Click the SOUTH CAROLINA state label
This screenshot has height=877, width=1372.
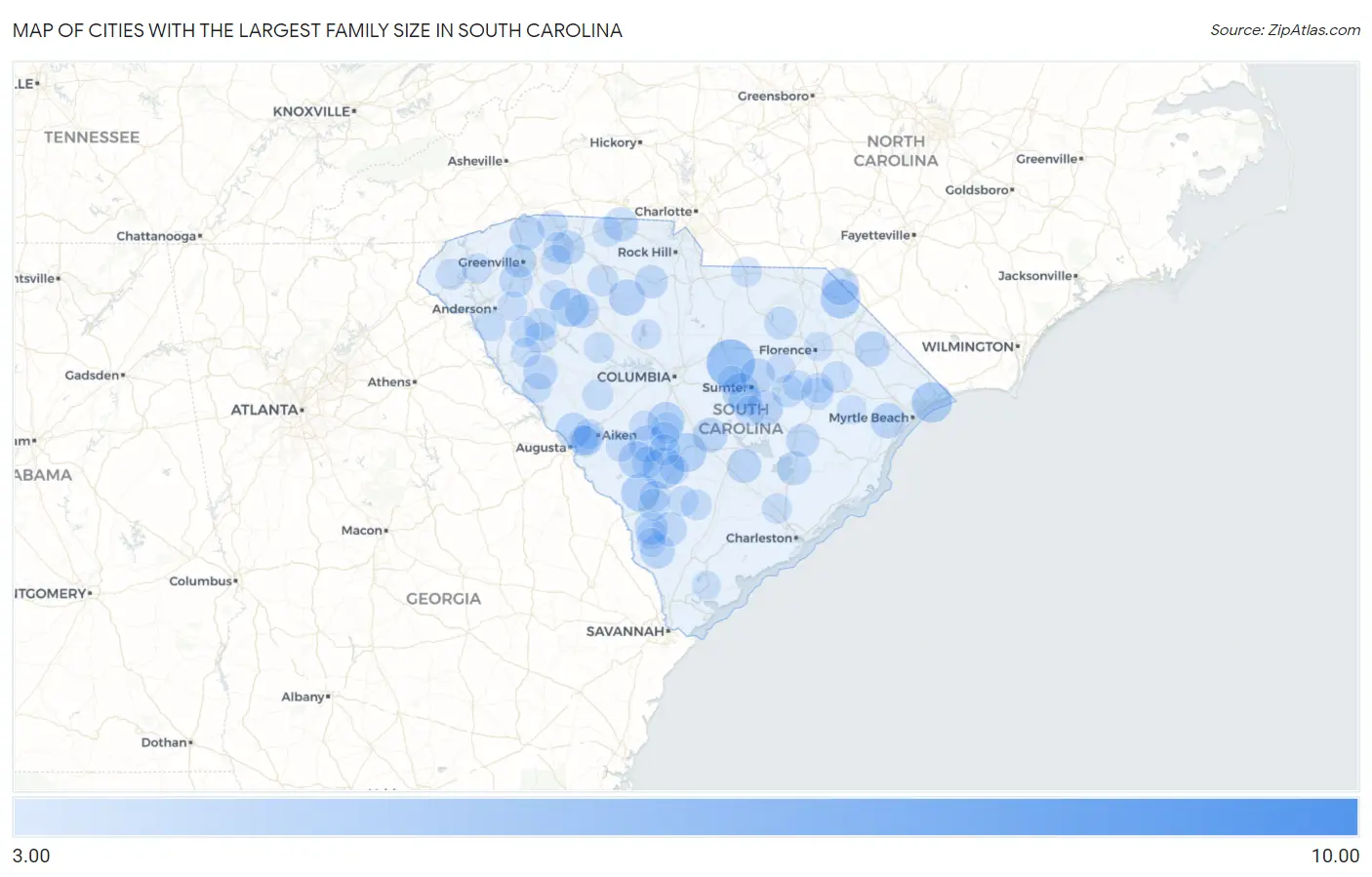(741, 419)
